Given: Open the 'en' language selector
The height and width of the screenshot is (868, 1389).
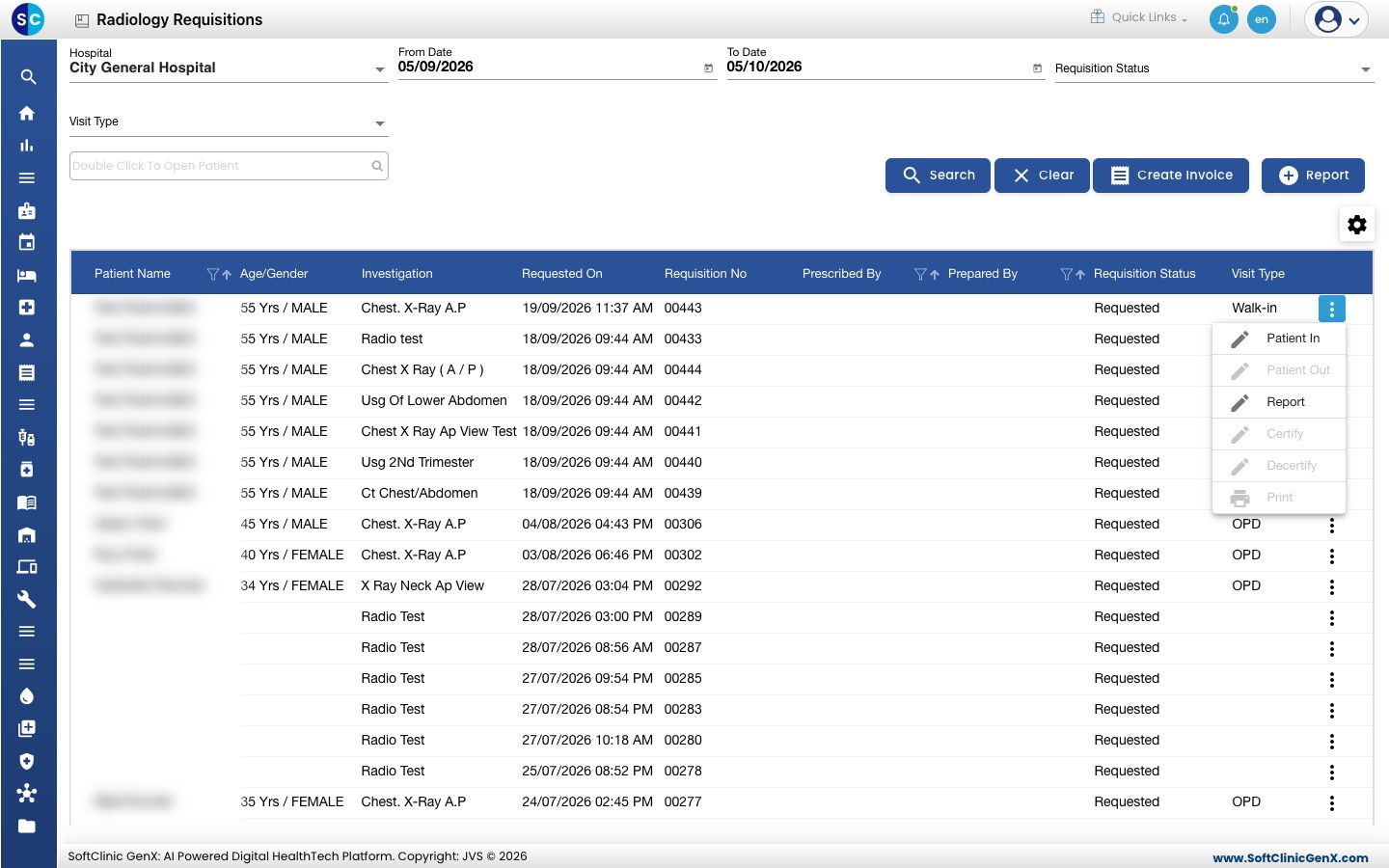Looking at the screenshot, I should tap(1262, 19).
